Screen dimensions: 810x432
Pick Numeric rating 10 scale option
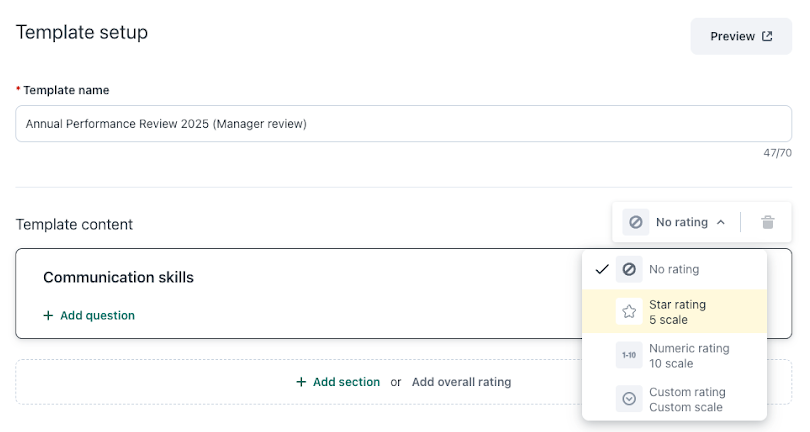click(688, 355)
